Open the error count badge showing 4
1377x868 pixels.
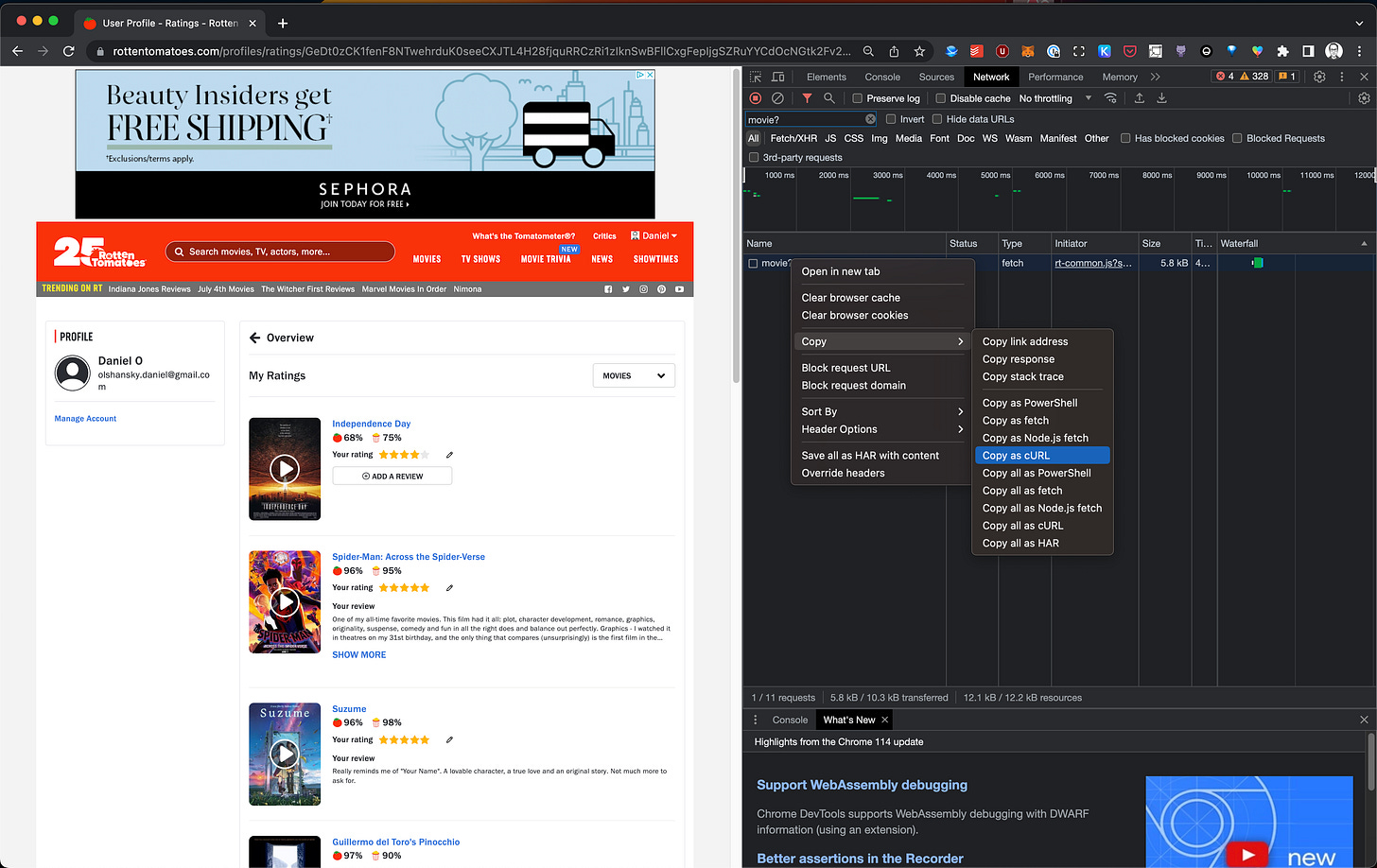(x=1228, y=77)
